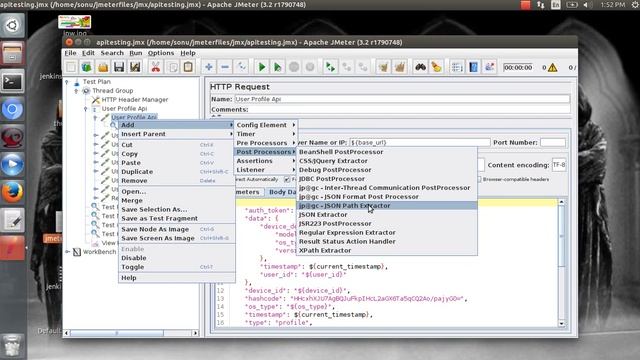Click the Port Number input field

[x=553, y=142]
